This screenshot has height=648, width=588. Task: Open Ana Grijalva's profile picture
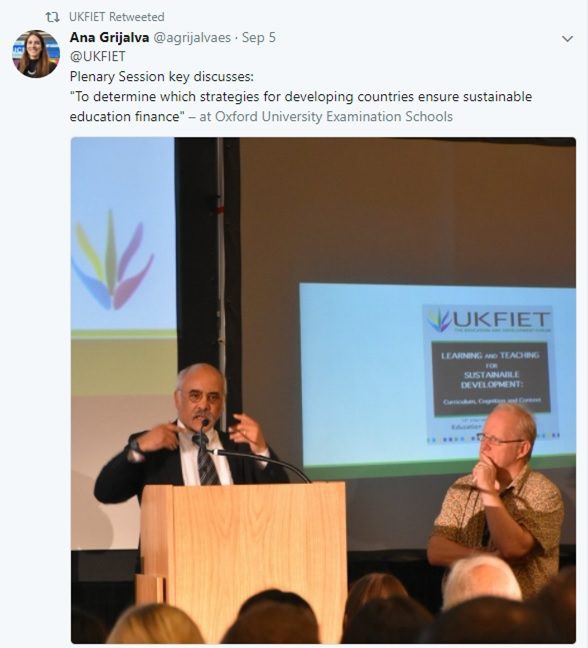(36, 54)
